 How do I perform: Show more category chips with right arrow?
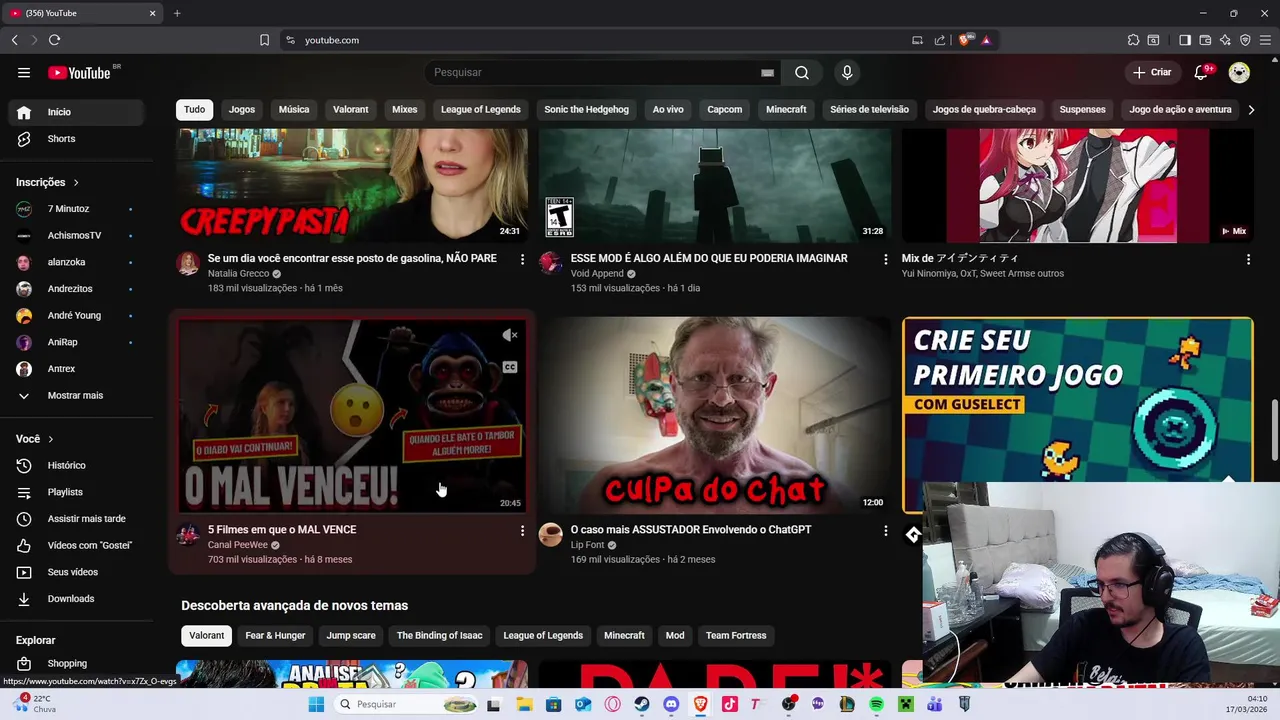[x=1251, y=109]
